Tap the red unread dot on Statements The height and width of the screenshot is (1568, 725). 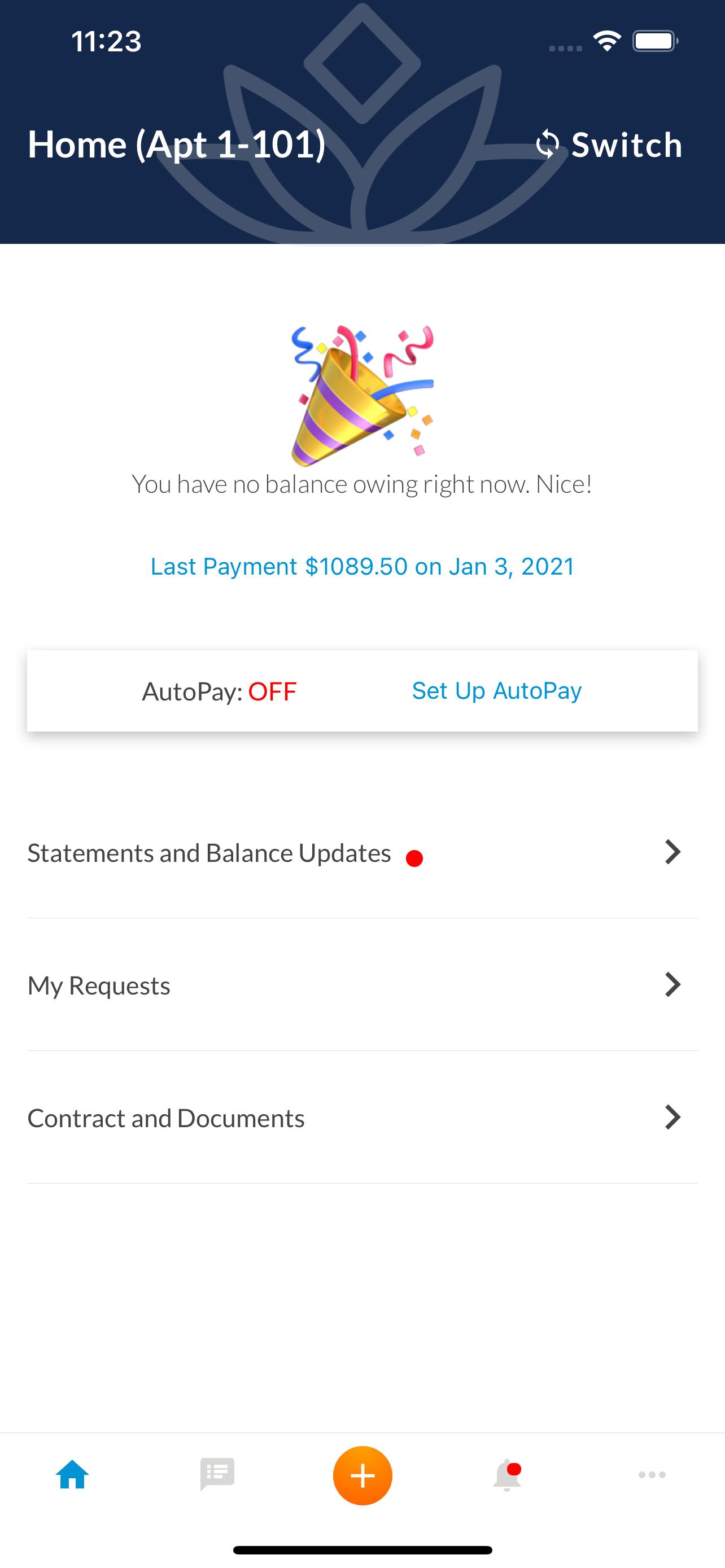click(414, 859)
